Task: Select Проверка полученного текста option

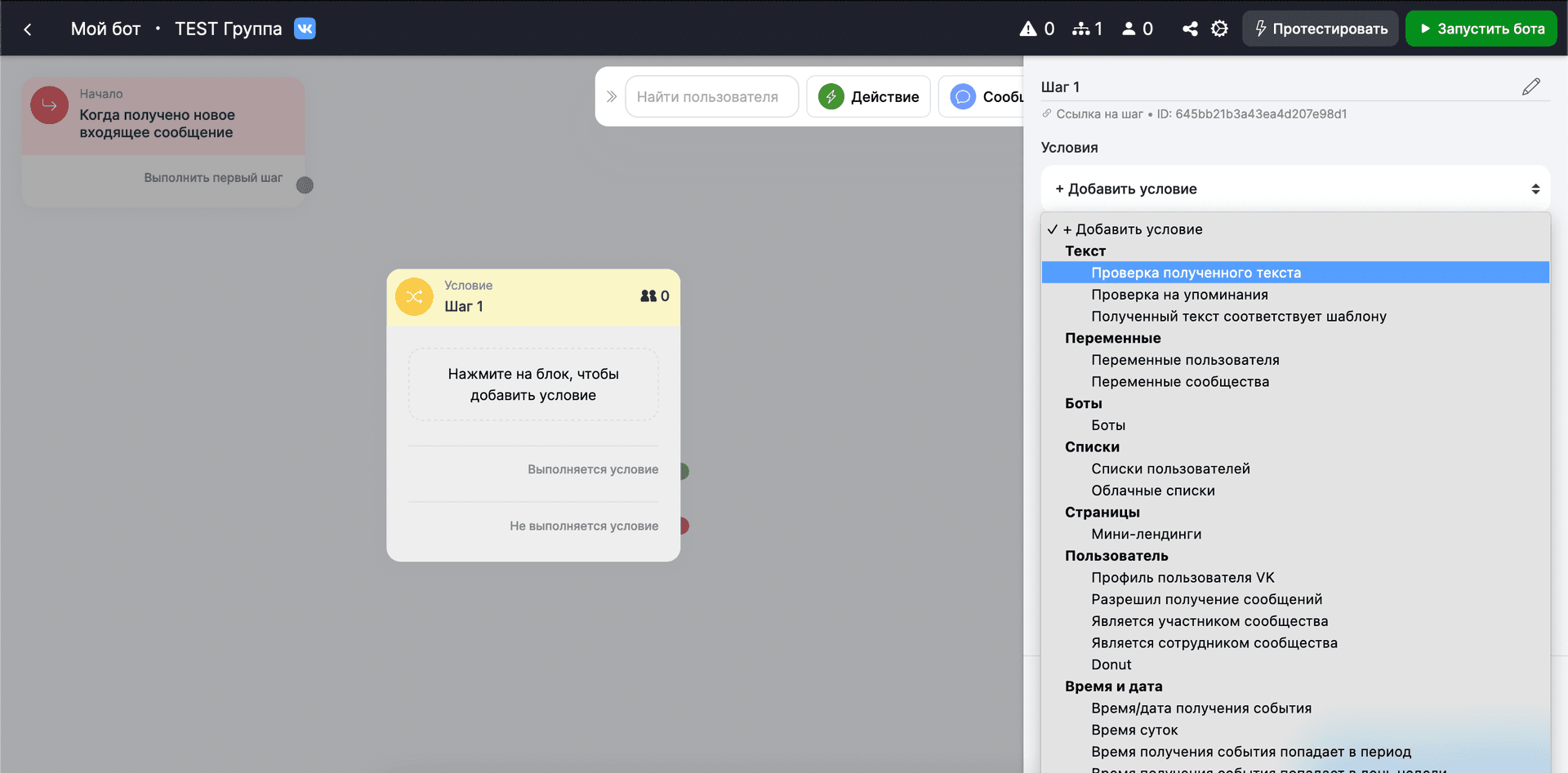Action: click(1196, 273)
